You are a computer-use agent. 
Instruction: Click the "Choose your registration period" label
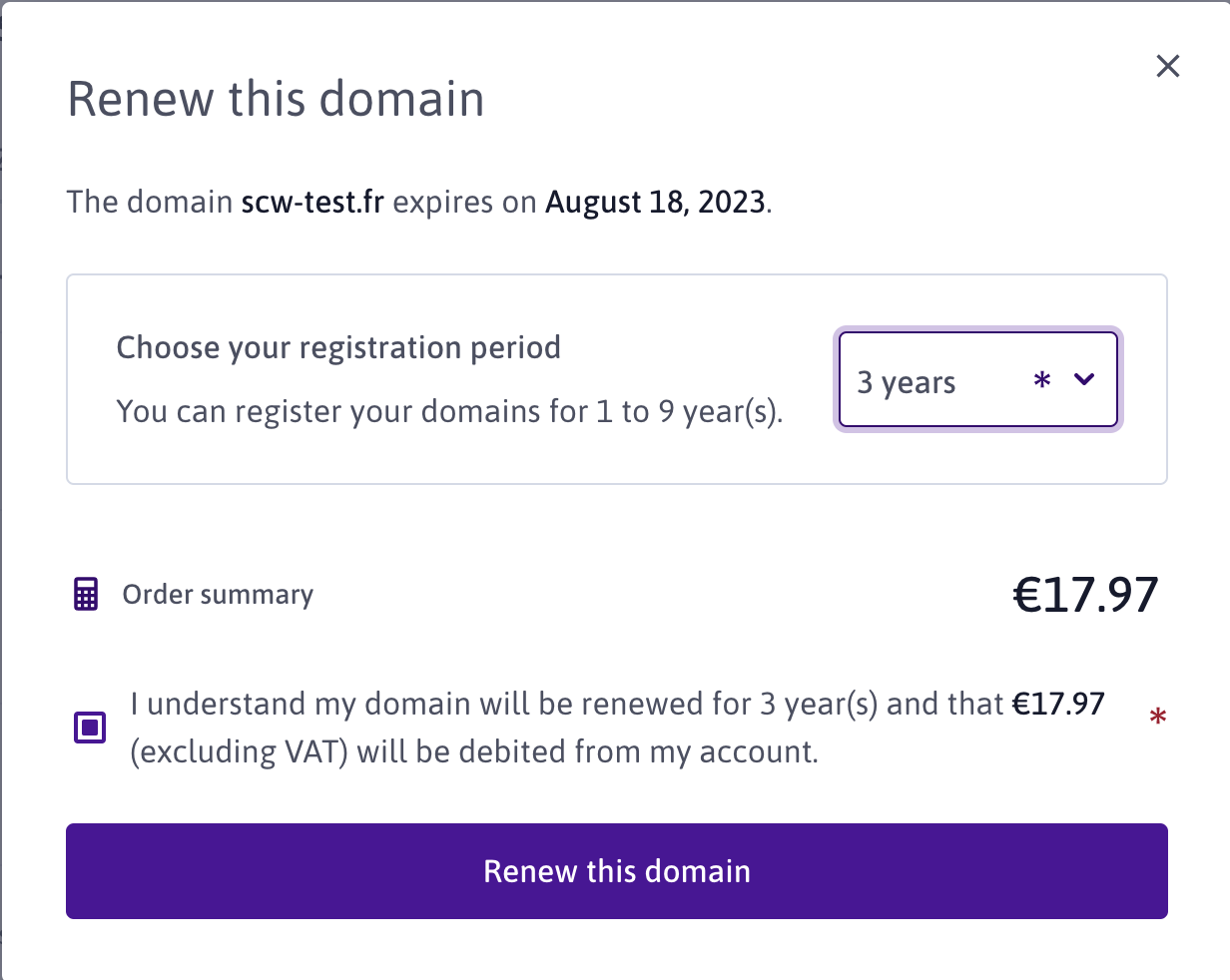pyautogui.click(x=338, y=347)
